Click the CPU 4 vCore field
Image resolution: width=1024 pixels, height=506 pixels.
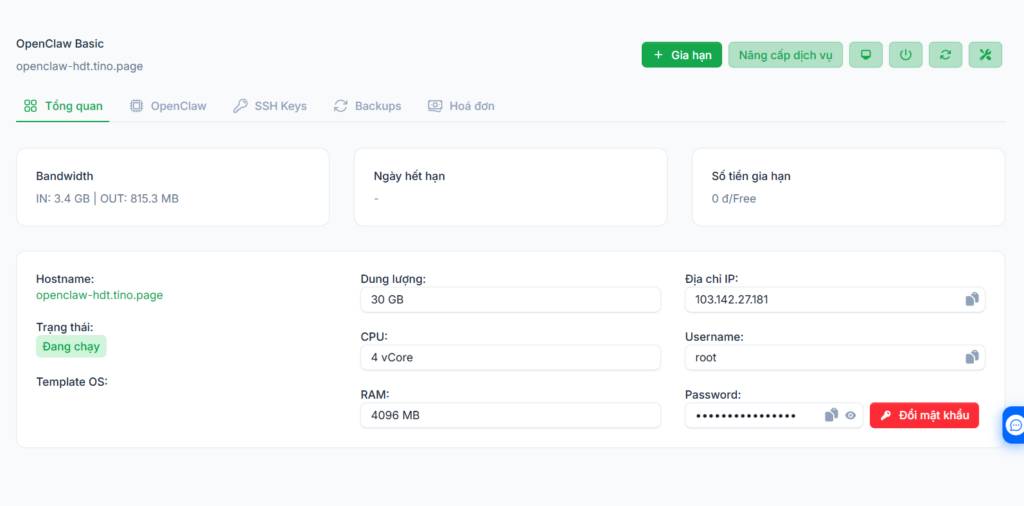pyautogui.click(x=510, y=357)
